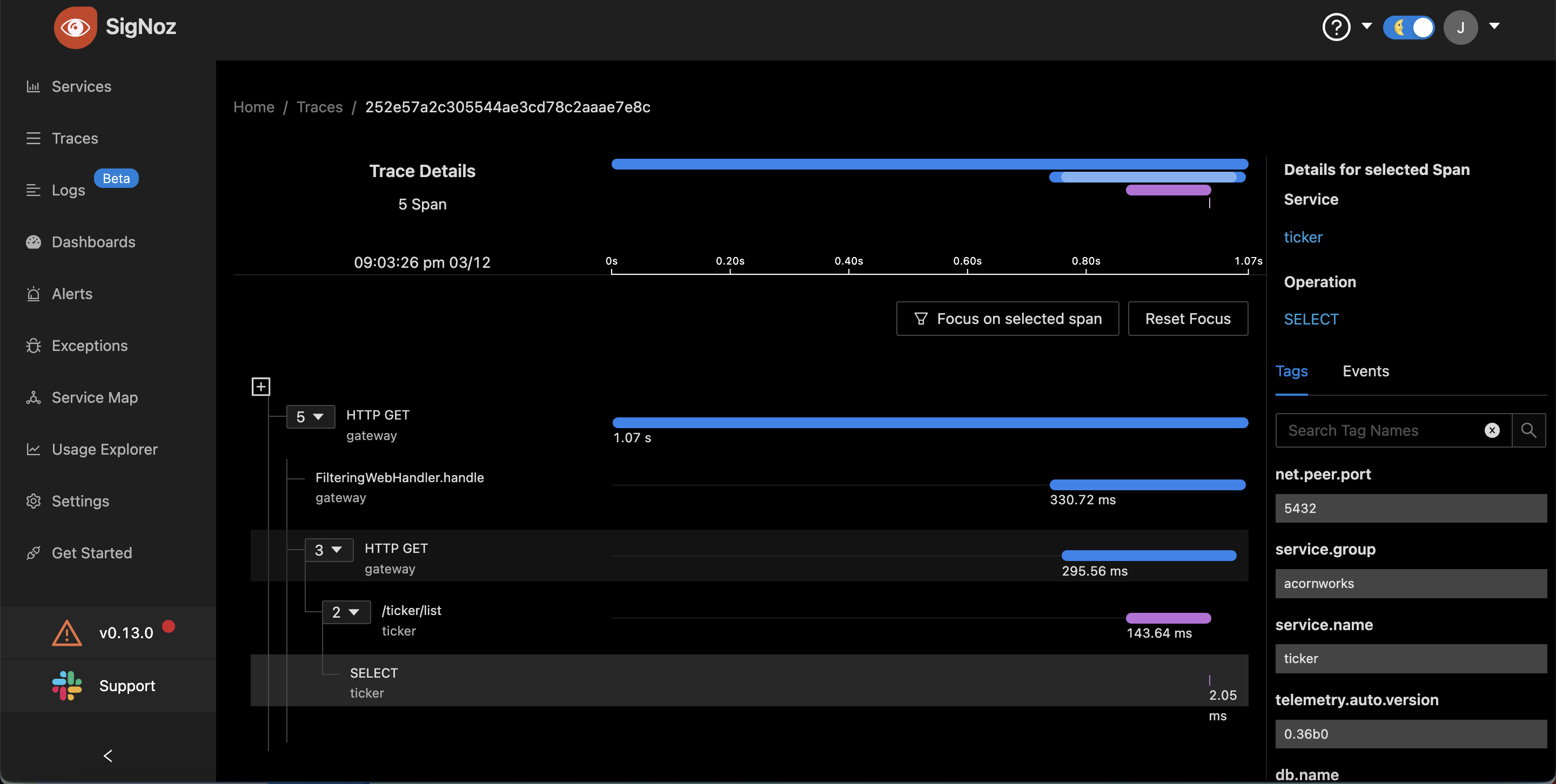
Task: Collapse the /ticker/list span with 2 children
Action: [x=346, y=613]
